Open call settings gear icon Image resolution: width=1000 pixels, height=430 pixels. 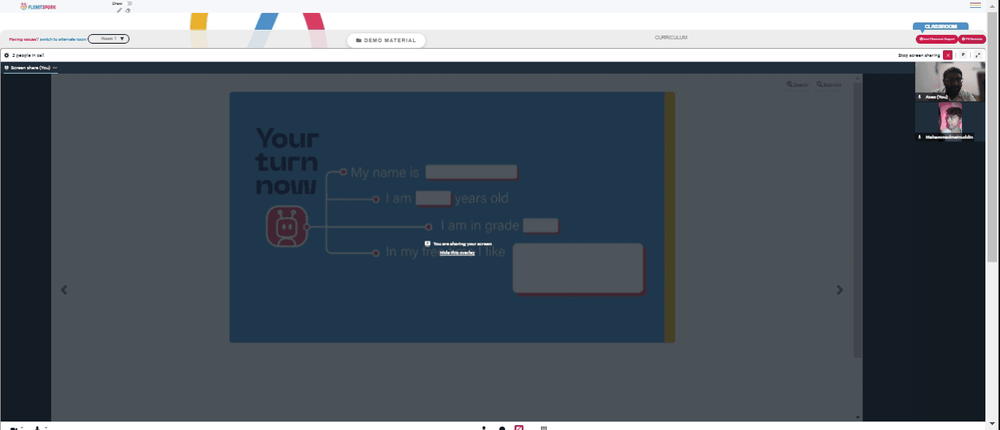[x=6, y=56]
